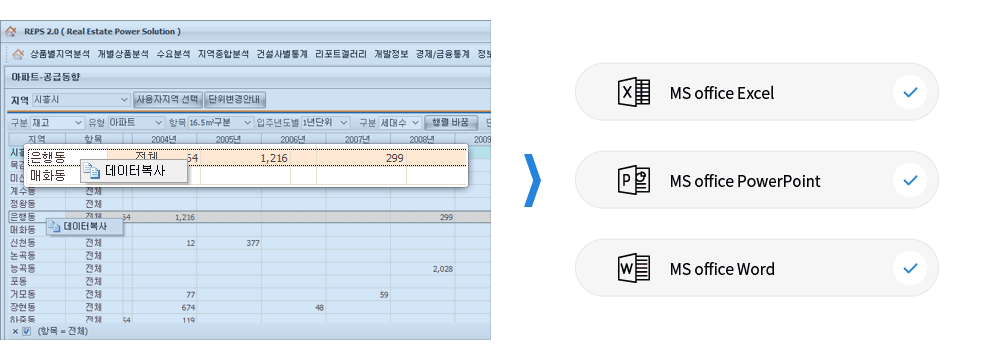Click the 행렬 바꿈 button
Viewport: 983px width, 360px height.
[x=451, y=122]
